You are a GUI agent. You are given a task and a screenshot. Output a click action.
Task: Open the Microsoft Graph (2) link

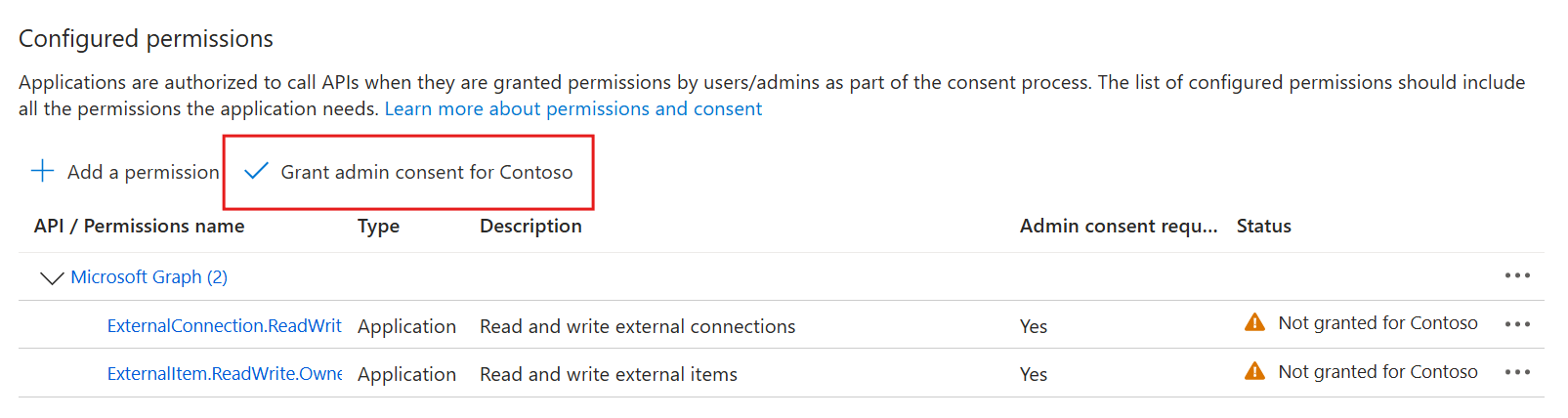[x=148, y=277]
